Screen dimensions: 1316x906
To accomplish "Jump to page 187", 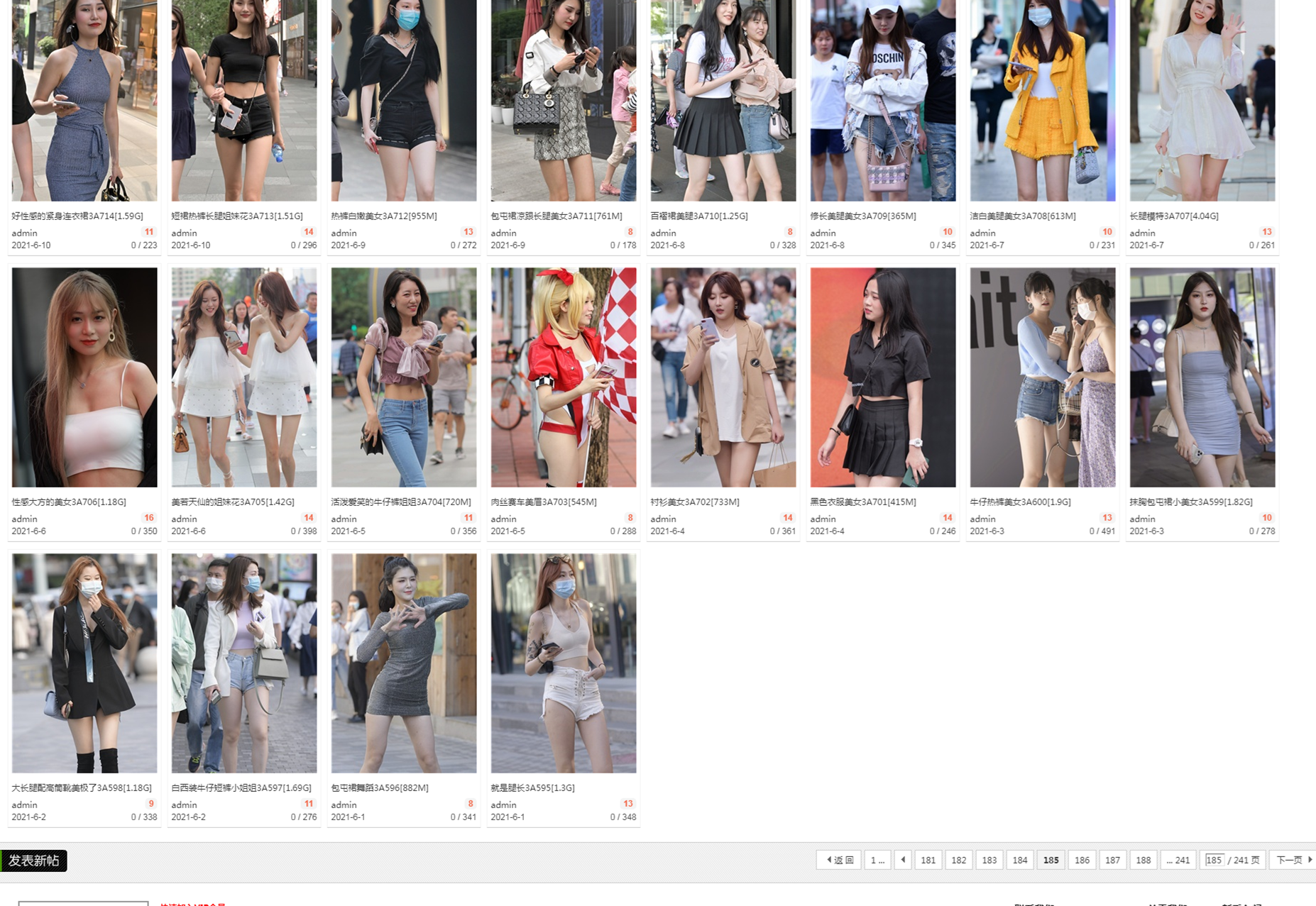I will tap(1112, 860).
